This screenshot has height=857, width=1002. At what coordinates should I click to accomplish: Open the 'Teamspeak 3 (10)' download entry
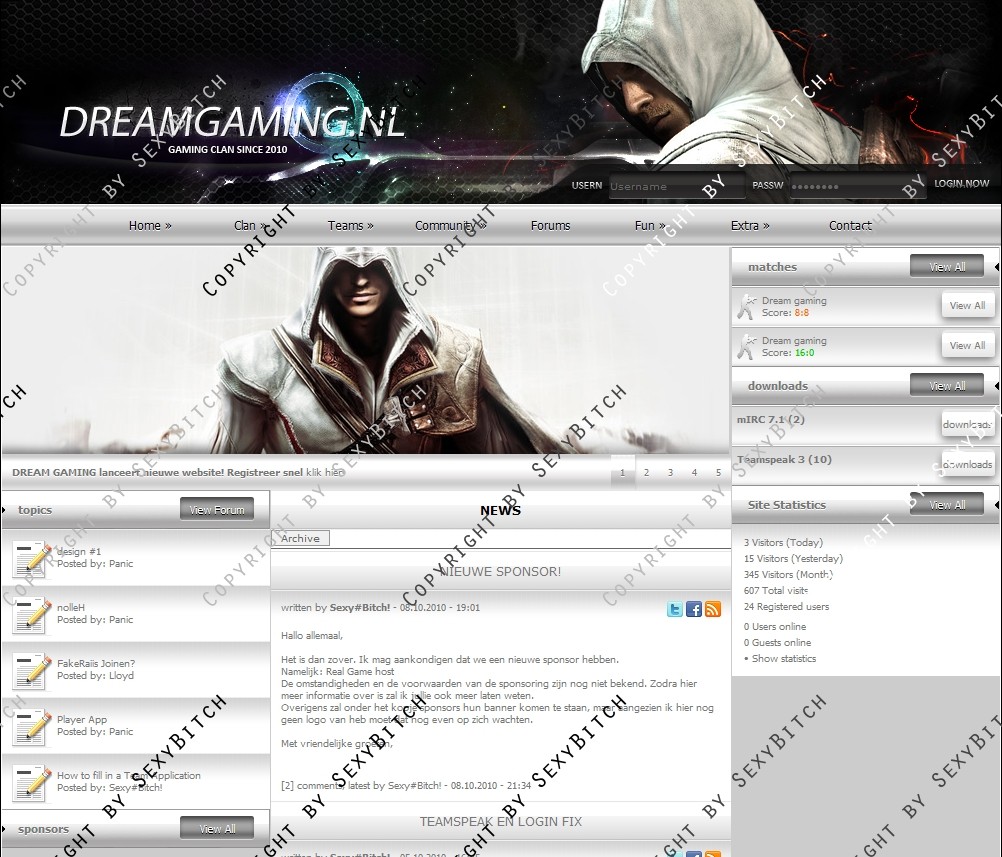(x=784, y=459)
